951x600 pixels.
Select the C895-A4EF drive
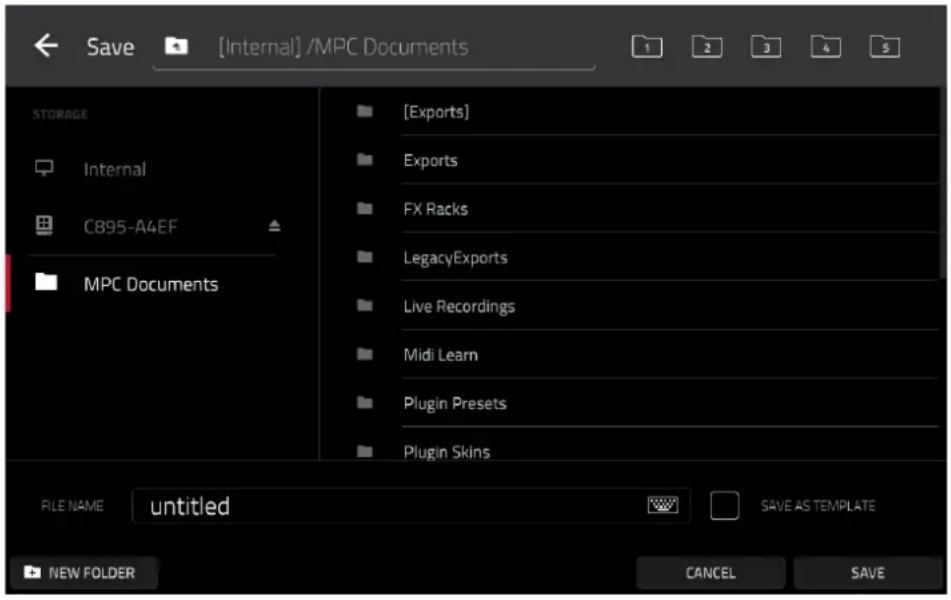pos(130,227)
